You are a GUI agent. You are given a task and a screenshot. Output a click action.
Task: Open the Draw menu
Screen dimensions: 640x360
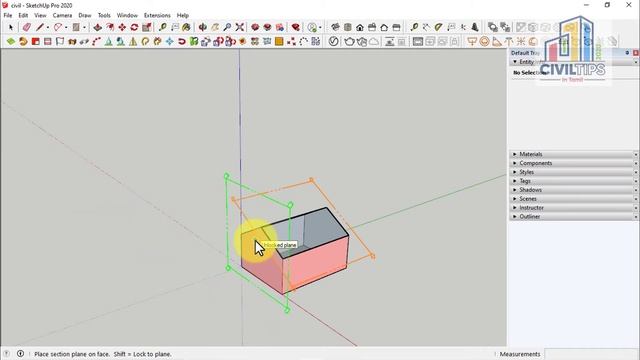(84, 15)
